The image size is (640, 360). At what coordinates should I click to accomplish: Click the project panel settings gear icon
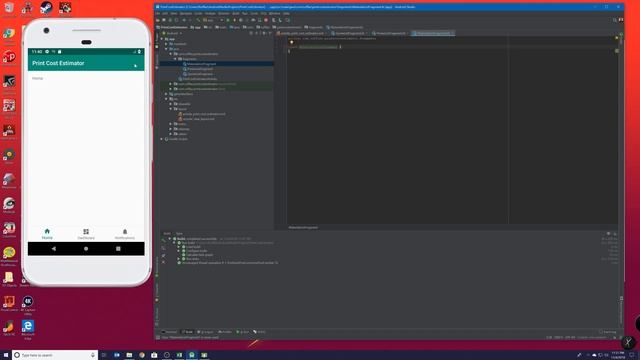[x=264, y=33]
